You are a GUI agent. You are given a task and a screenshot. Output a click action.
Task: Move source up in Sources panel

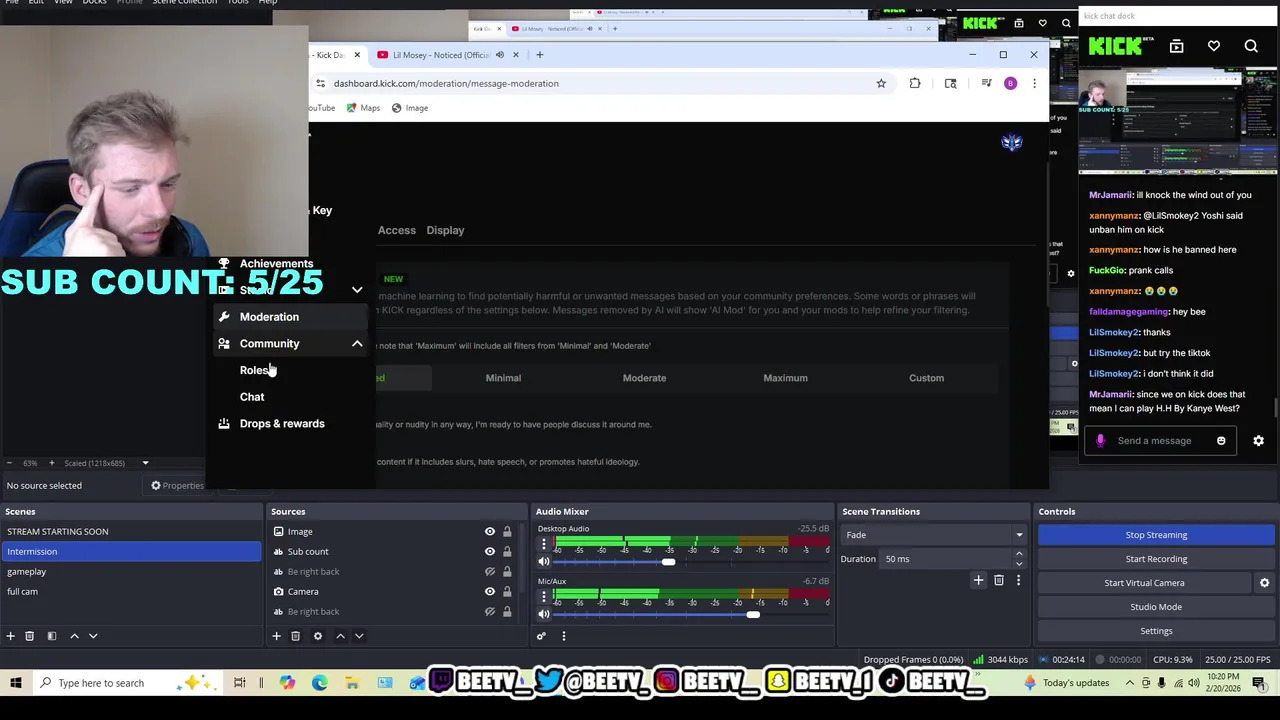click(x=340, y=636)
